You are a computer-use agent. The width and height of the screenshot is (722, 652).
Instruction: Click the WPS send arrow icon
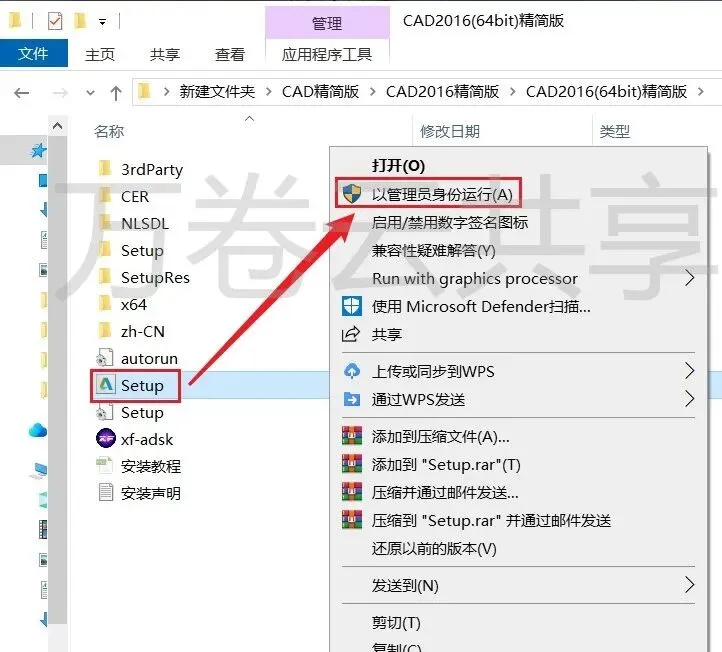click(x=352, y=399)
